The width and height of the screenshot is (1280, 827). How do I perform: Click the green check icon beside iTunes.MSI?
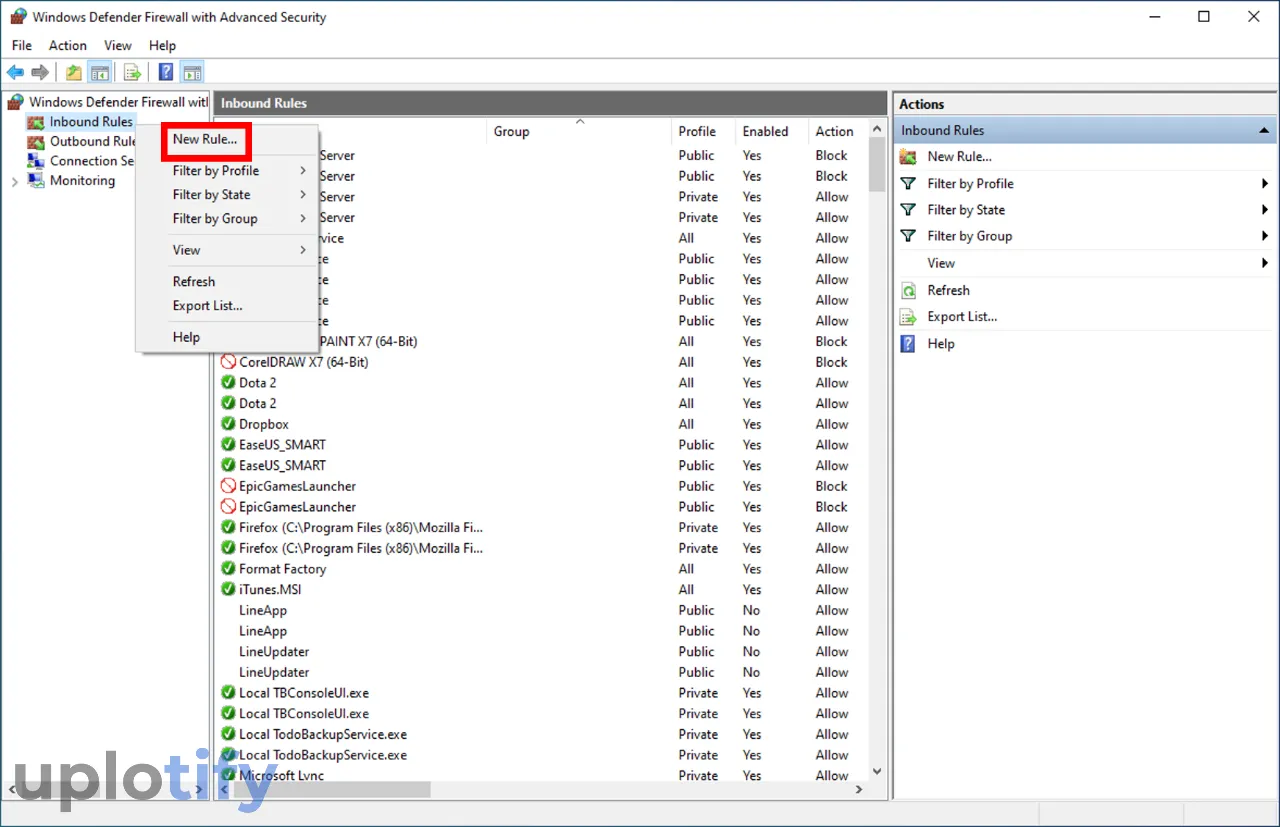[228, 590]
